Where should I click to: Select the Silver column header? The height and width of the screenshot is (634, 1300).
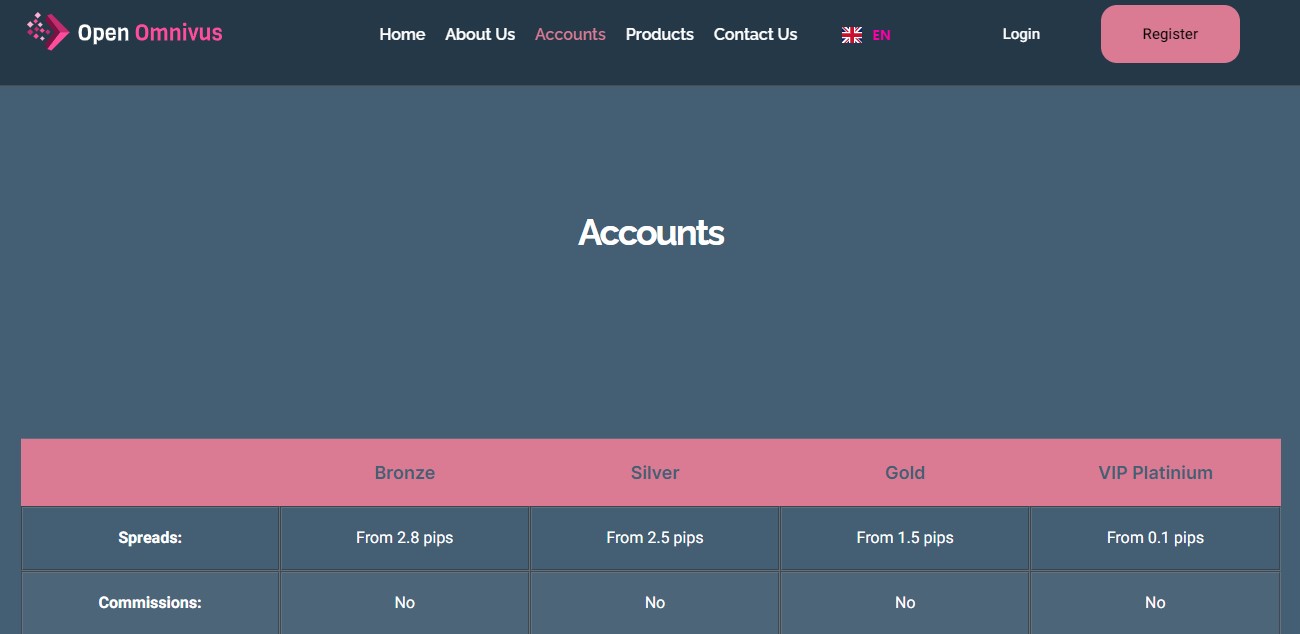tap(655, 473)
